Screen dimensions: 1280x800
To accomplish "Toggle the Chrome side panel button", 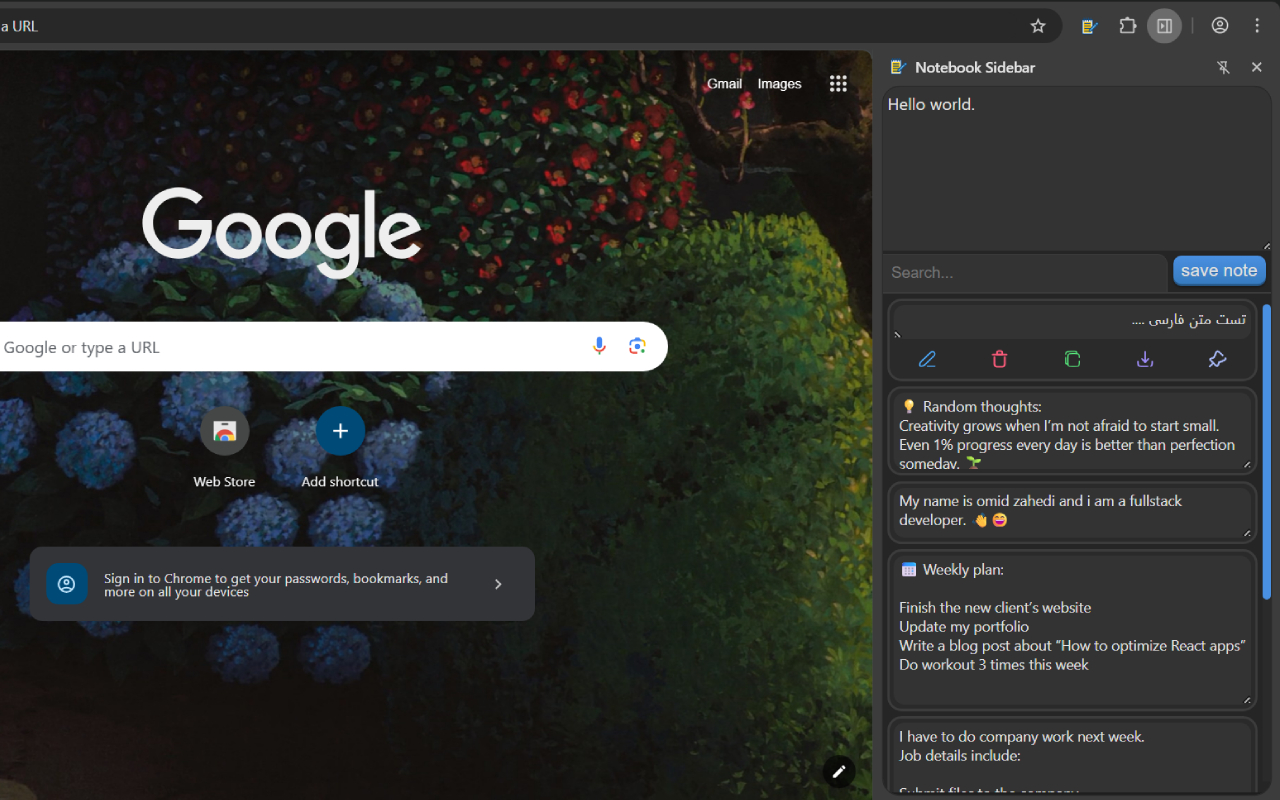I will [1164, 26].
